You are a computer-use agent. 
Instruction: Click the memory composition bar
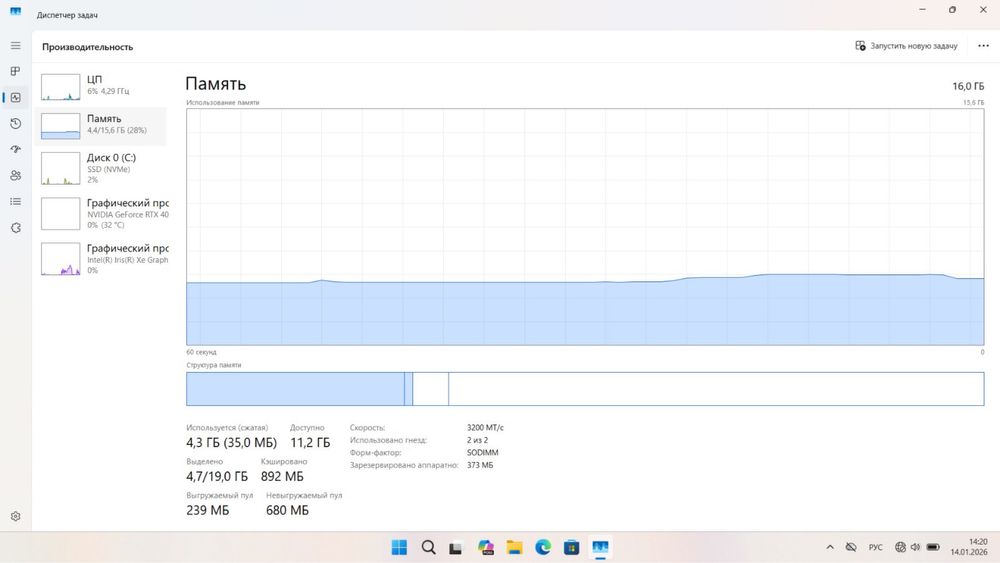pos(585,389)
